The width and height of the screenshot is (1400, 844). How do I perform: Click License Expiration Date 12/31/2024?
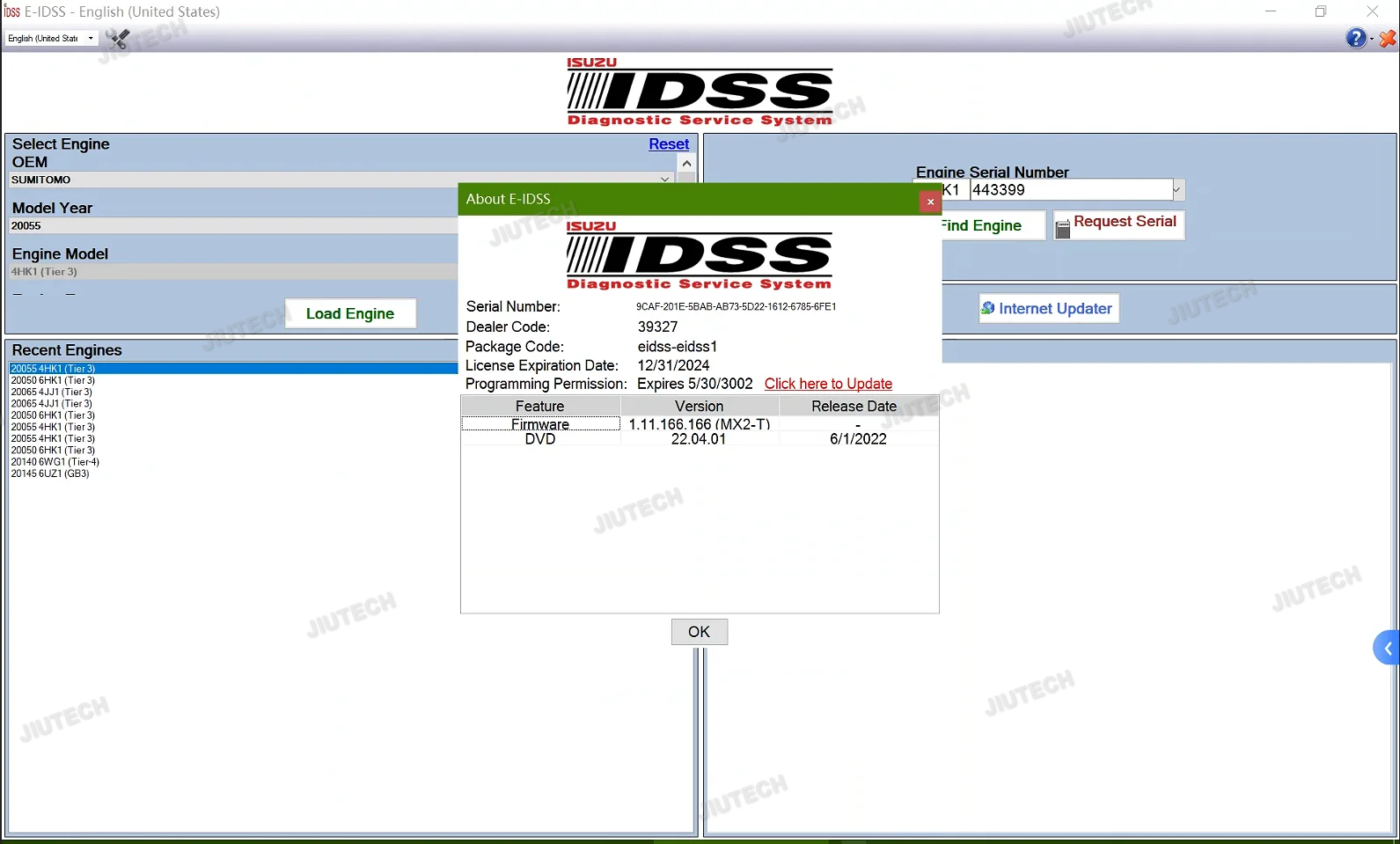[x=673, y=365]
